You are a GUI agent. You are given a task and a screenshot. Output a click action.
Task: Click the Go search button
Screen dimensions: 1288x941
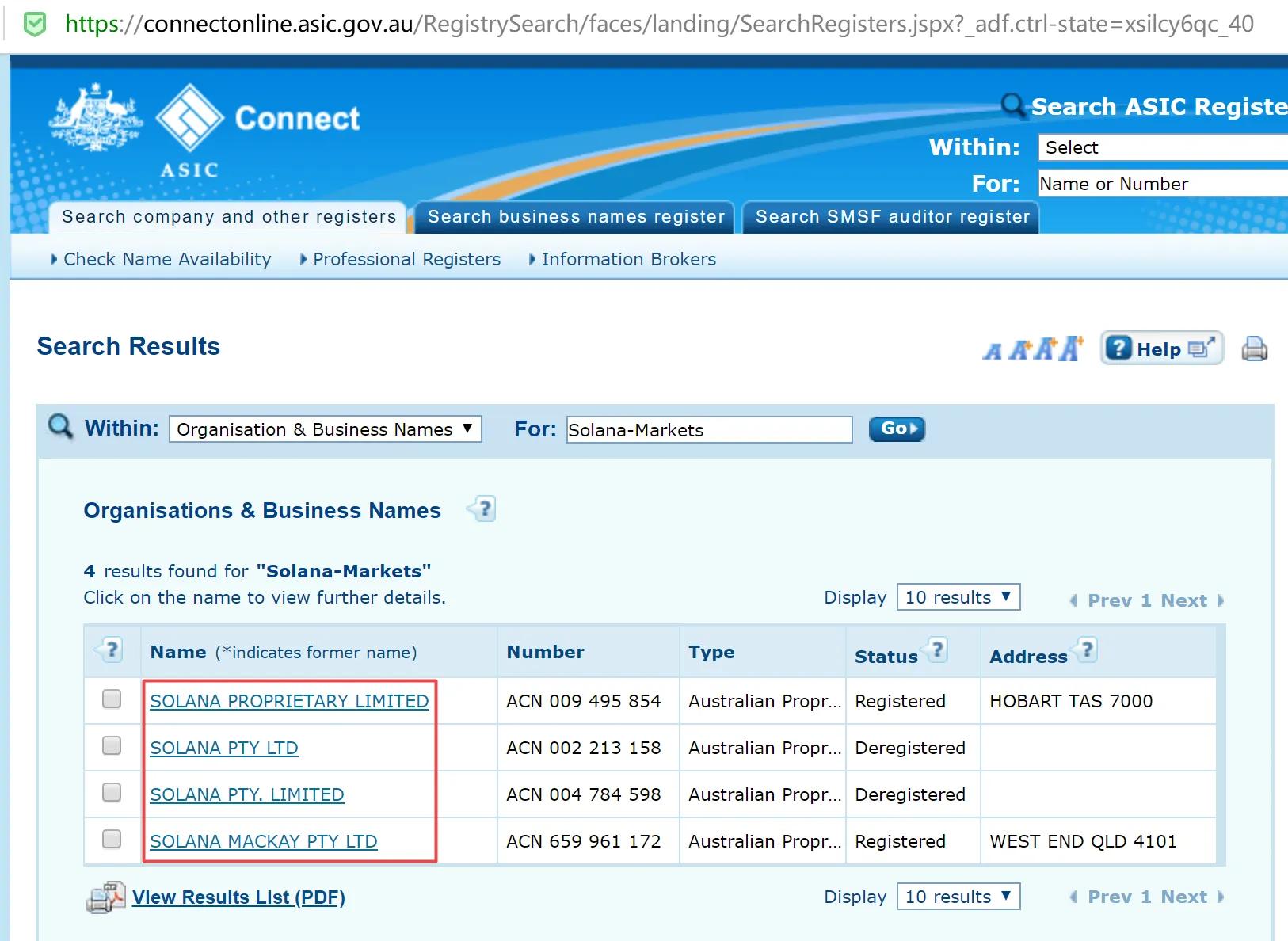pyautogui.click(x=897, y=429)
